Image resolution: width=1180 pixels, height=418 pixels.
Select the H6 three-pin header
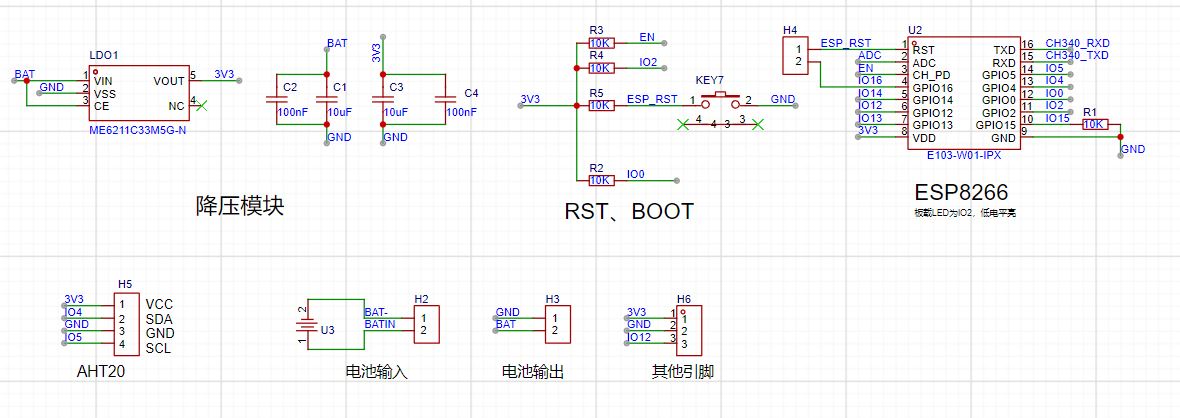(x=683, y=330)
